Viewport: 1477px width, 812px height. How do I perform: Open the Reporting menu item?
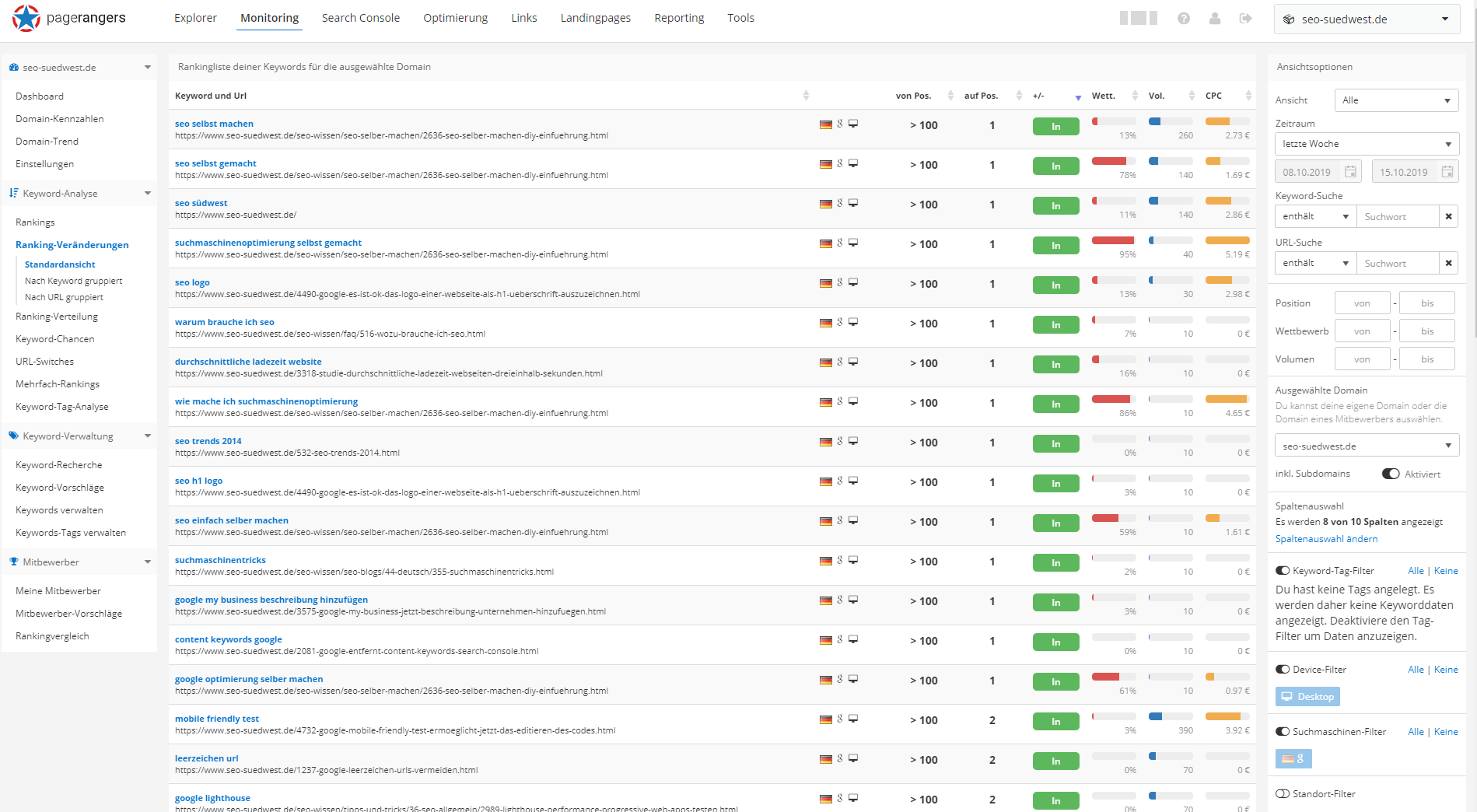678,17
